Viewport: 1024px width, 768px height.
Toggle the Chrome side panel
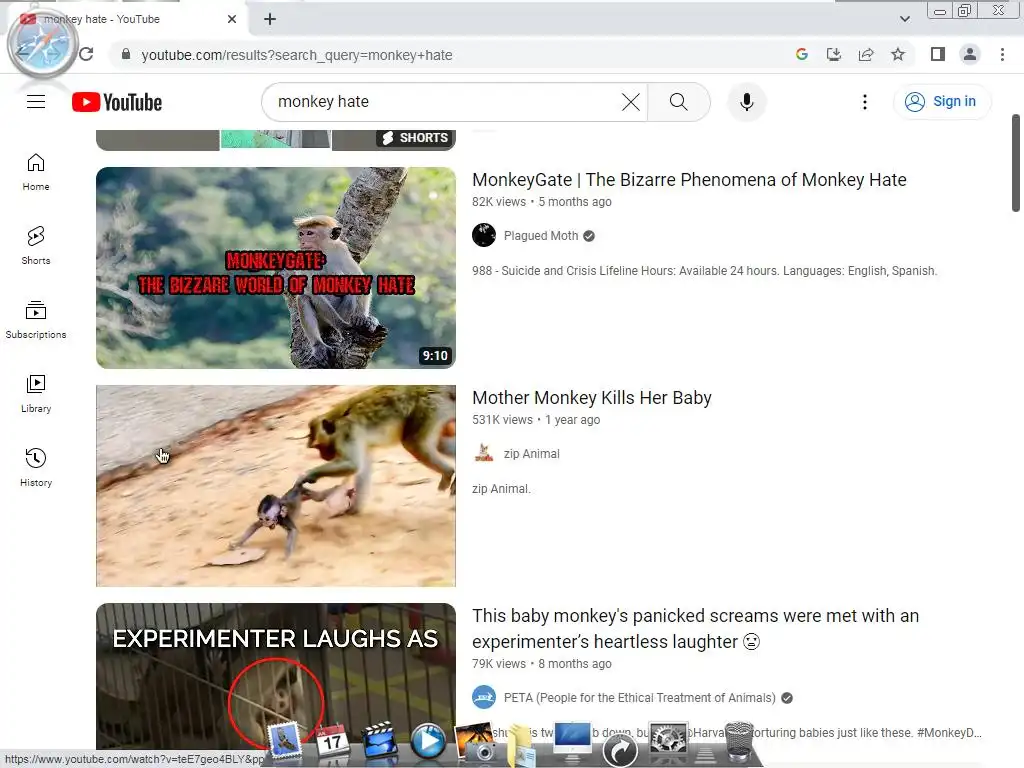(938, 54)
